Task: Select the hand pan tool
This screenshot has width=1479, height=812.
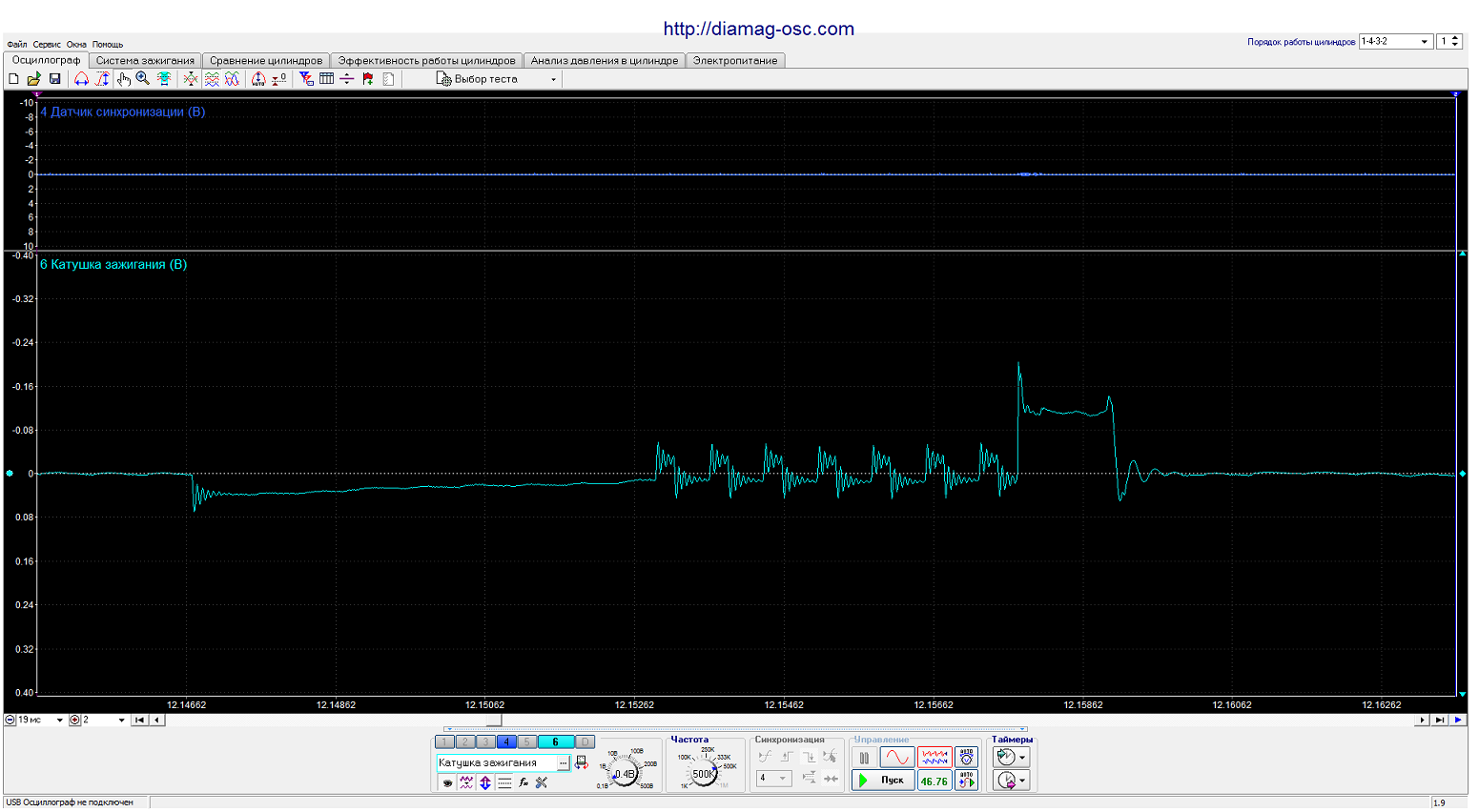Action: pos(123,79)
